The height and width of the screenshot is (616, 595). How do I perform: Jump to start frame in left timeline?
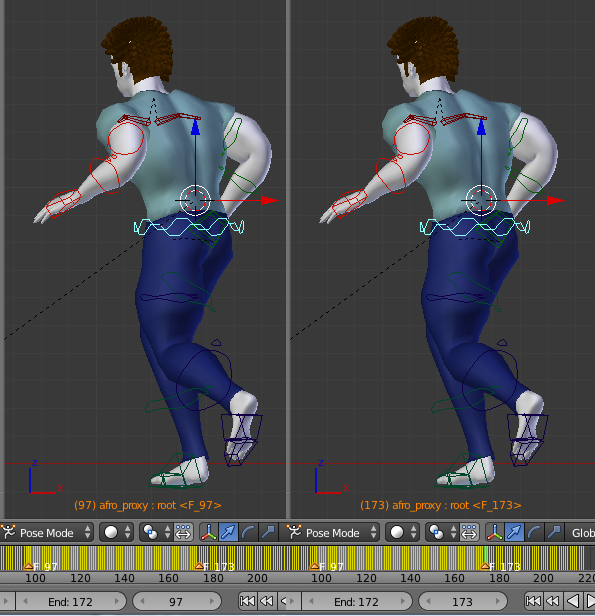(247, 601)
